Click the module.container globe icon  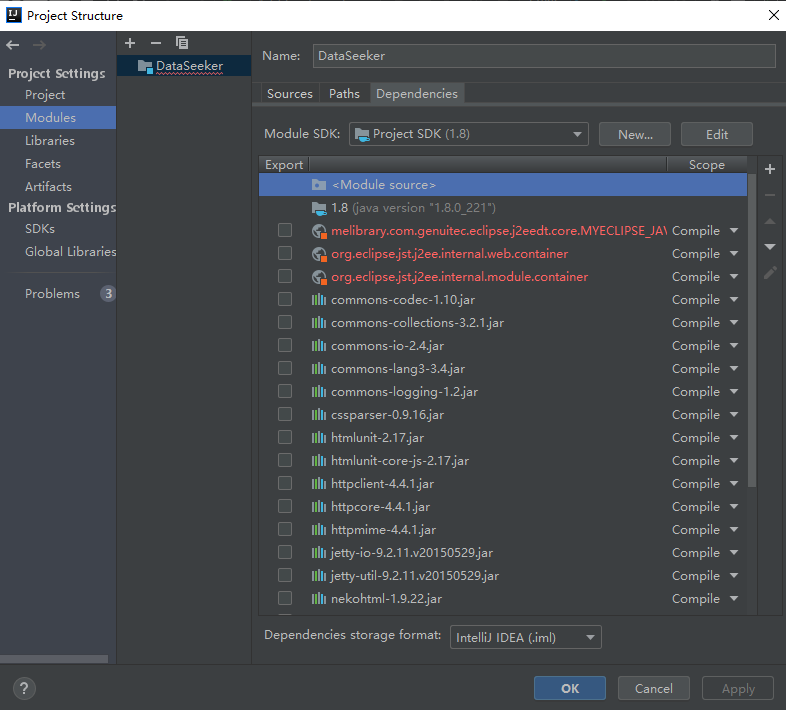coord(319,277)
